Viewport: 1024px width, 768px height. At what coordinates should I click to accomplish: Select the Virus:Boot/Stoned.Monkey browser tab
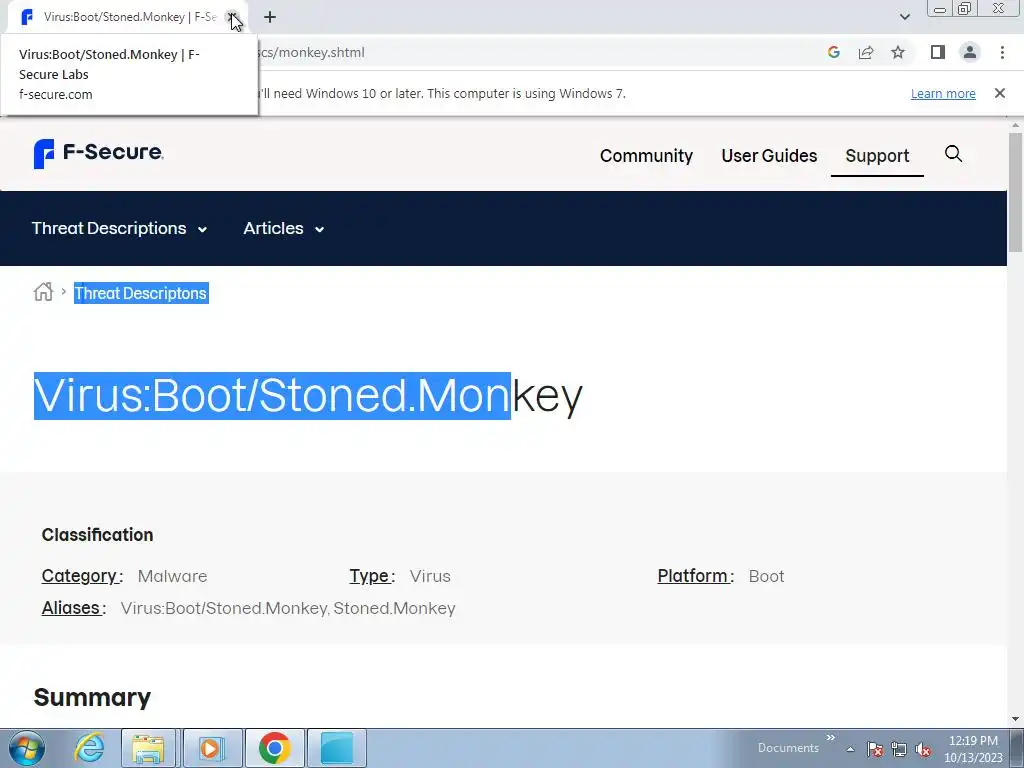[127, 17]
